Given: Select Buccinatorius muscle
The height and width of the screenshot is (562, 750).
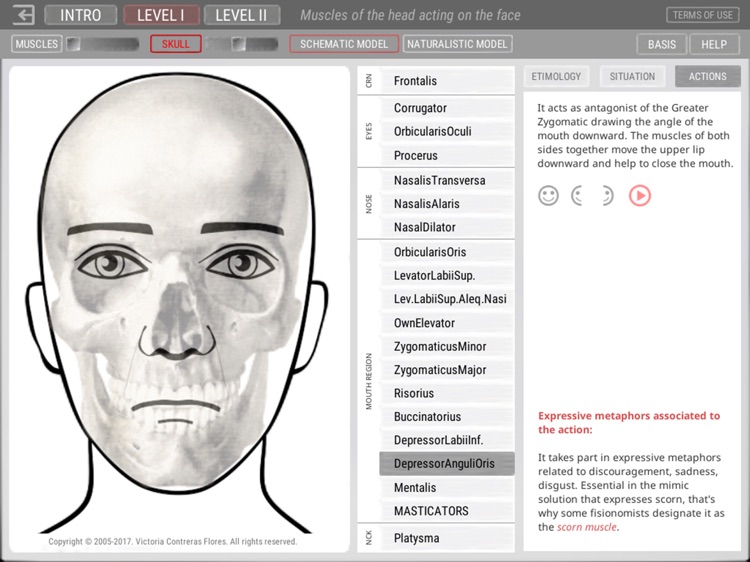Looking at the screenshot, I should pos(447,417).
